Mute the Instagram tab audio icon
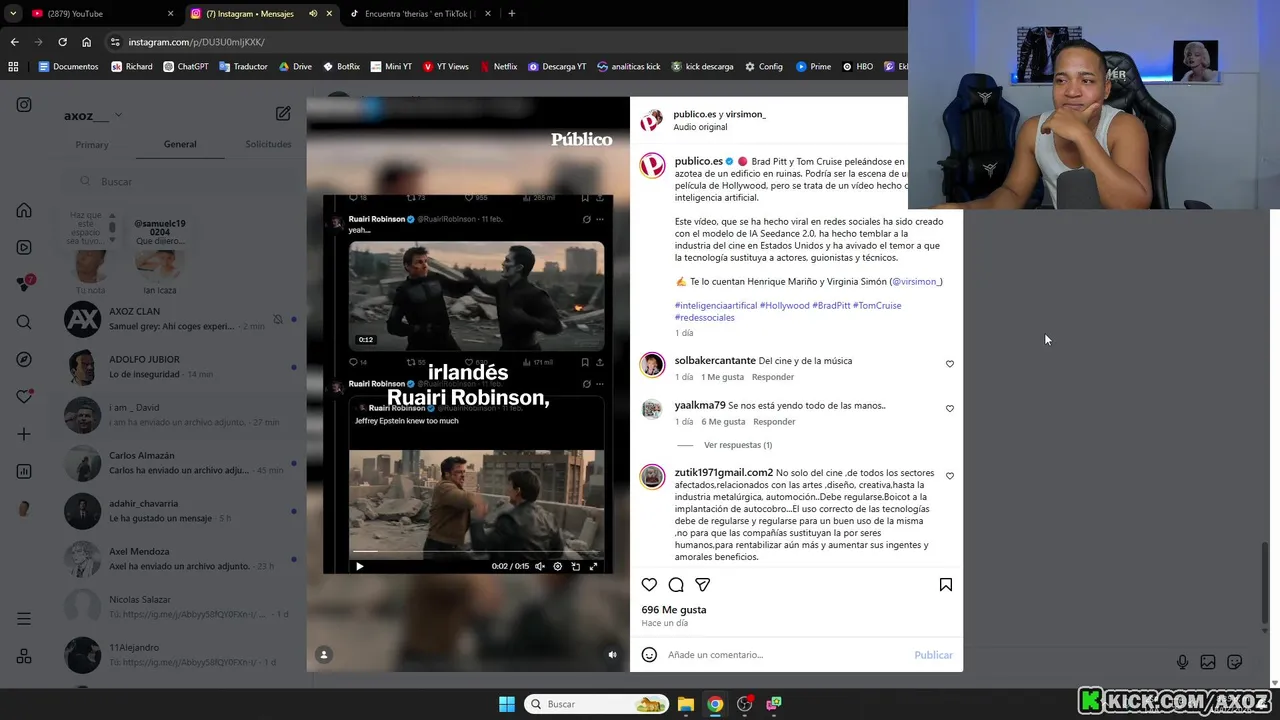The width and height of the screenshot is (1280, 720). tap(313, 14)
